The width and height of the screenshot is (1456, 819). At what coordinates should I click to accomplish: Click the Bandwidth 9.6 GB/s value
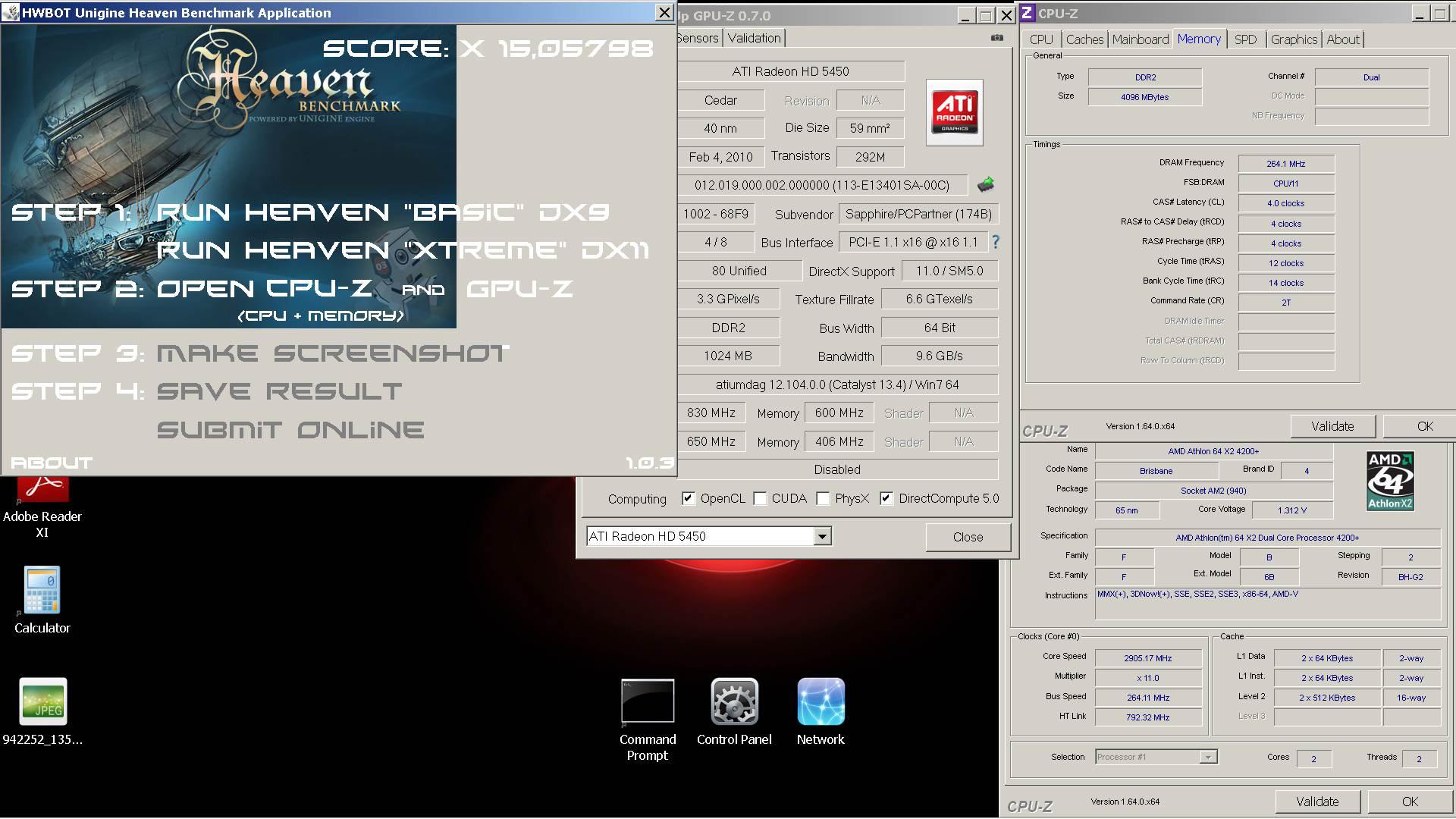(x=940, y=356)
